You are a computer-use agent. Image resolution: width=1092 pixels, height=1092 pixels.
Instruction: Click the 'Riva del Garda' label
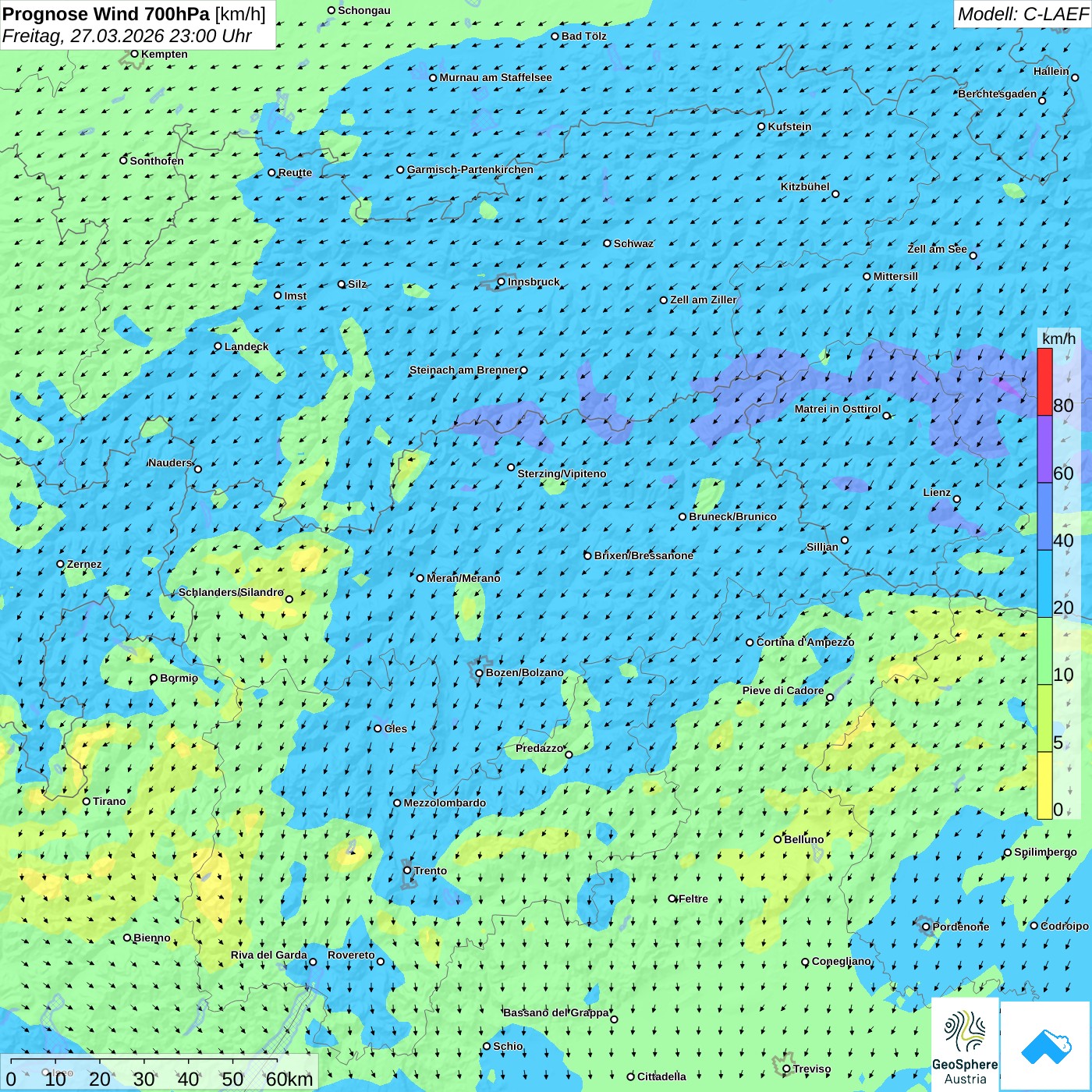pyautogui.click(x=269, y=955)
